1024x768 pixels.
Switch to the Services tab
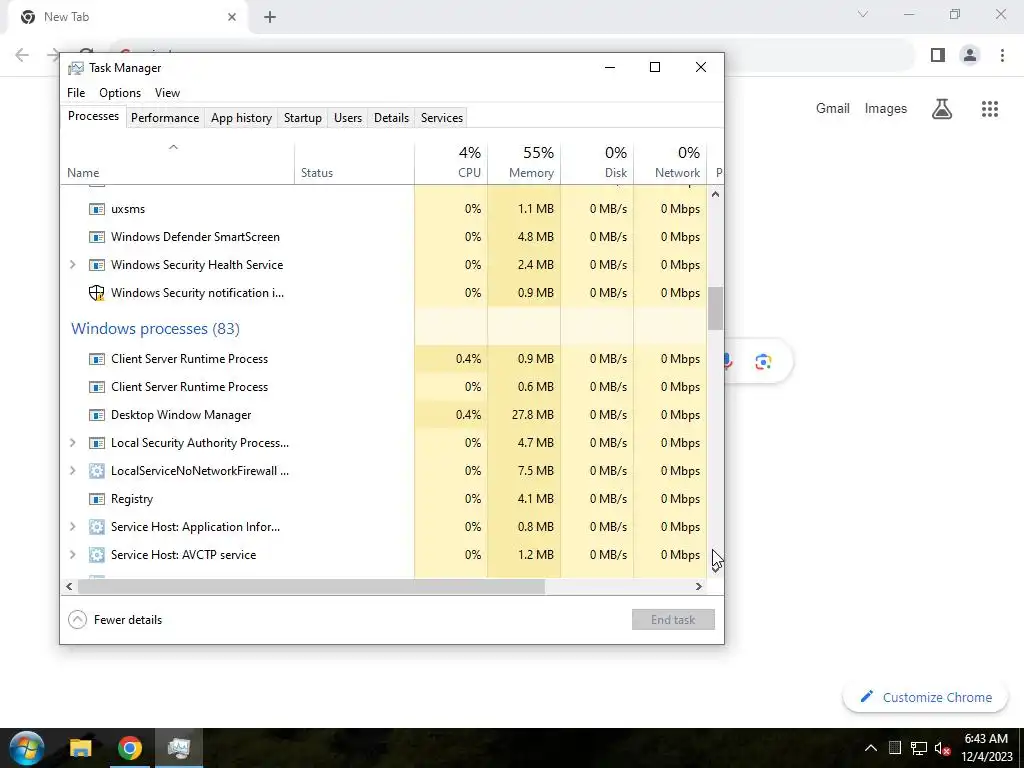(441, 118)
